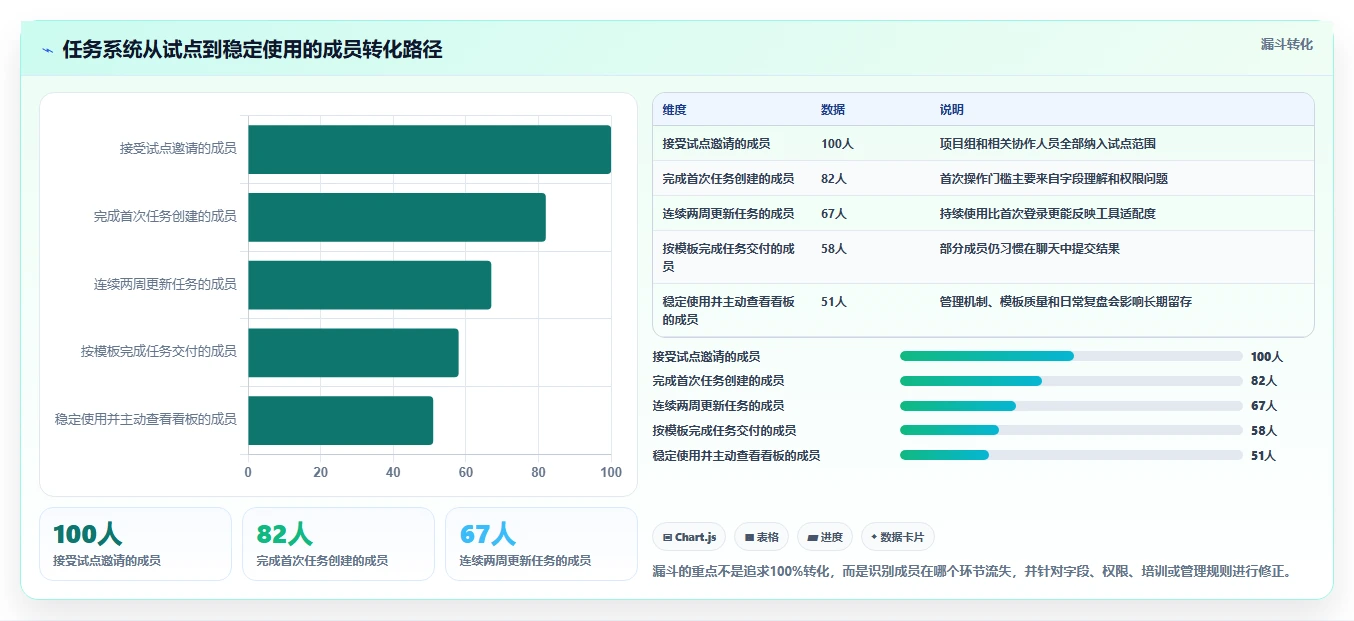Click table cell 连续两周更新任务的成员
Image resolution: width=1354 pixels, height=621 pixels.
click(x=728, y=214)
